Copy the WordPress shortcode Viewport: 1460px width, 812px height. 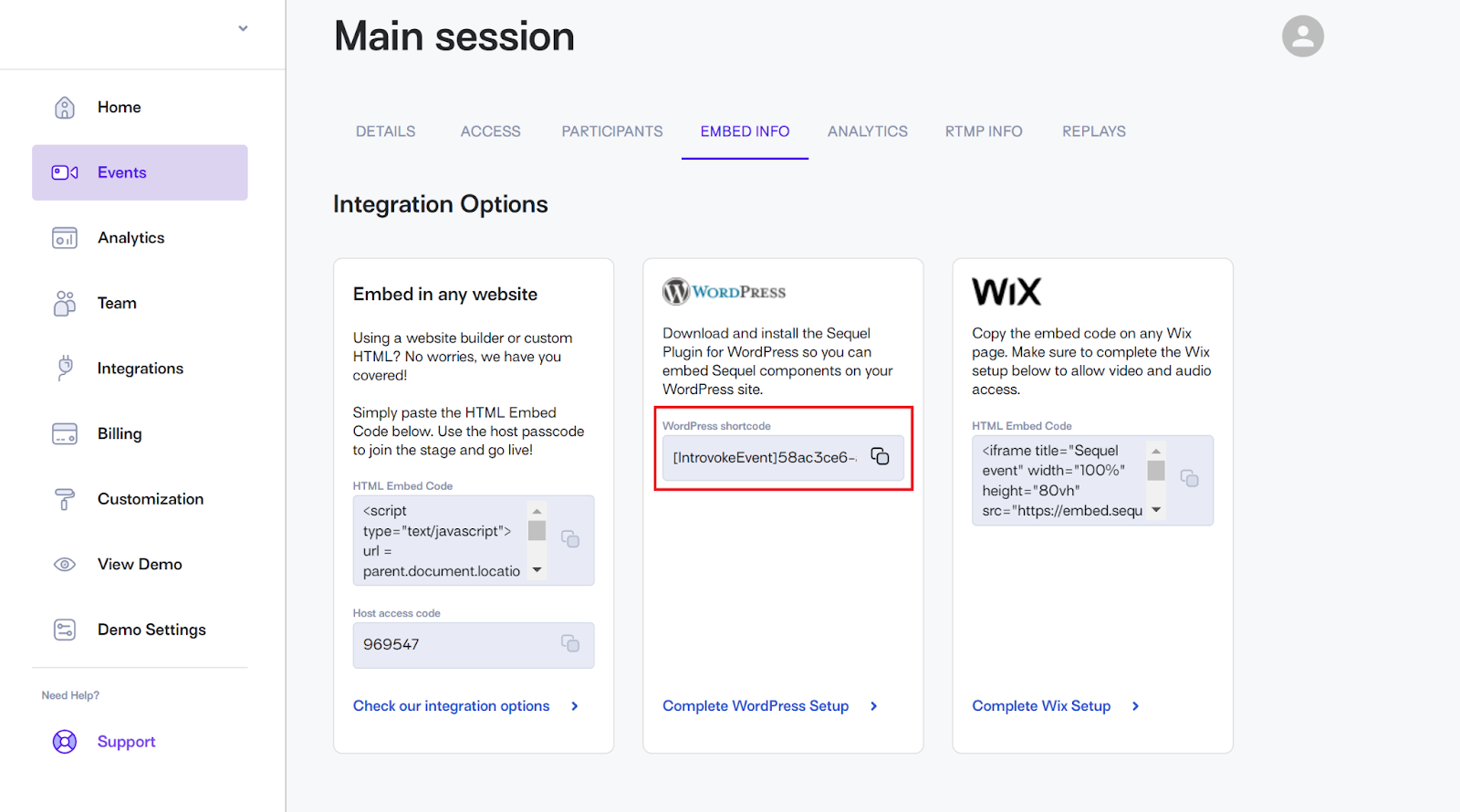click(880, 456)
